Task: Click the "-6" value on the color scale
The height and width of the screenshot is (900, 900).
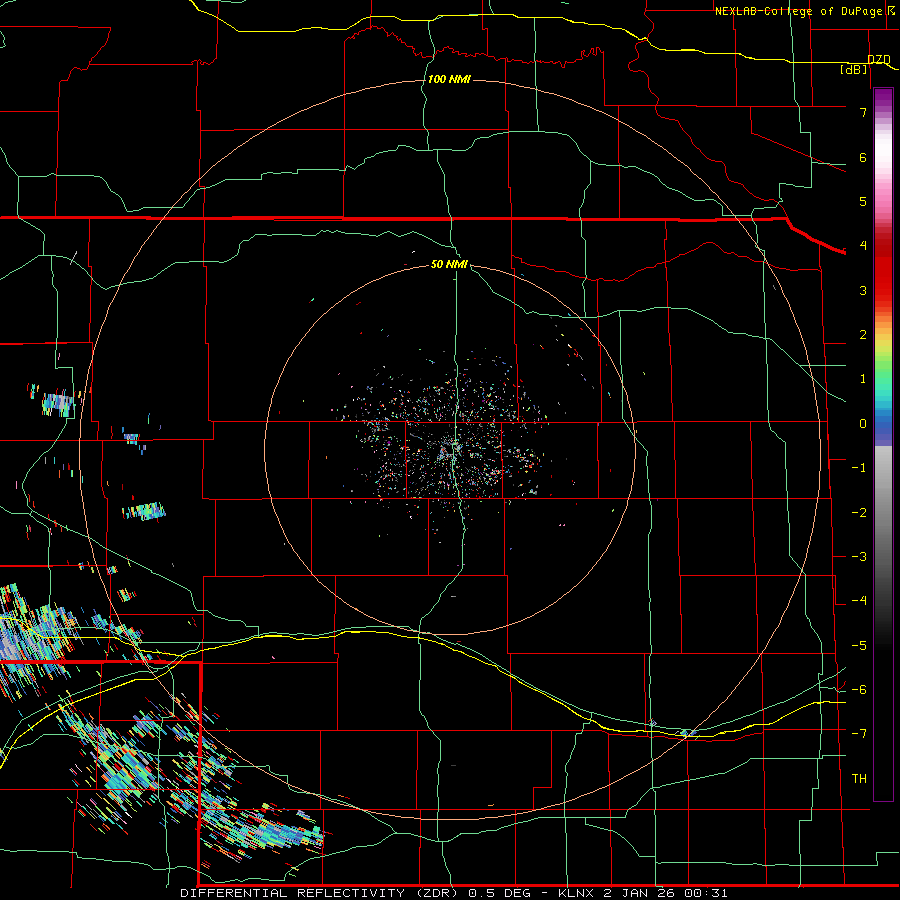Action: click(859, 690)
